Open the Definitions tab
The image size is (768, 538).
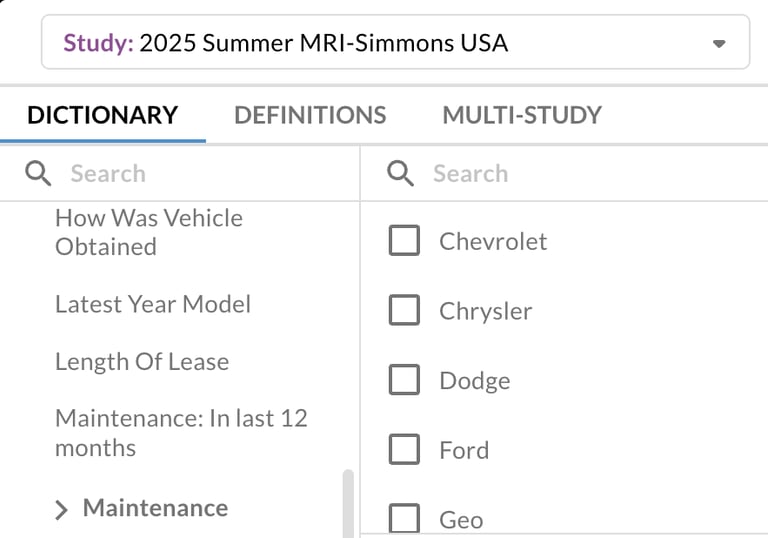pyautogui.click(x=310, y=115)
